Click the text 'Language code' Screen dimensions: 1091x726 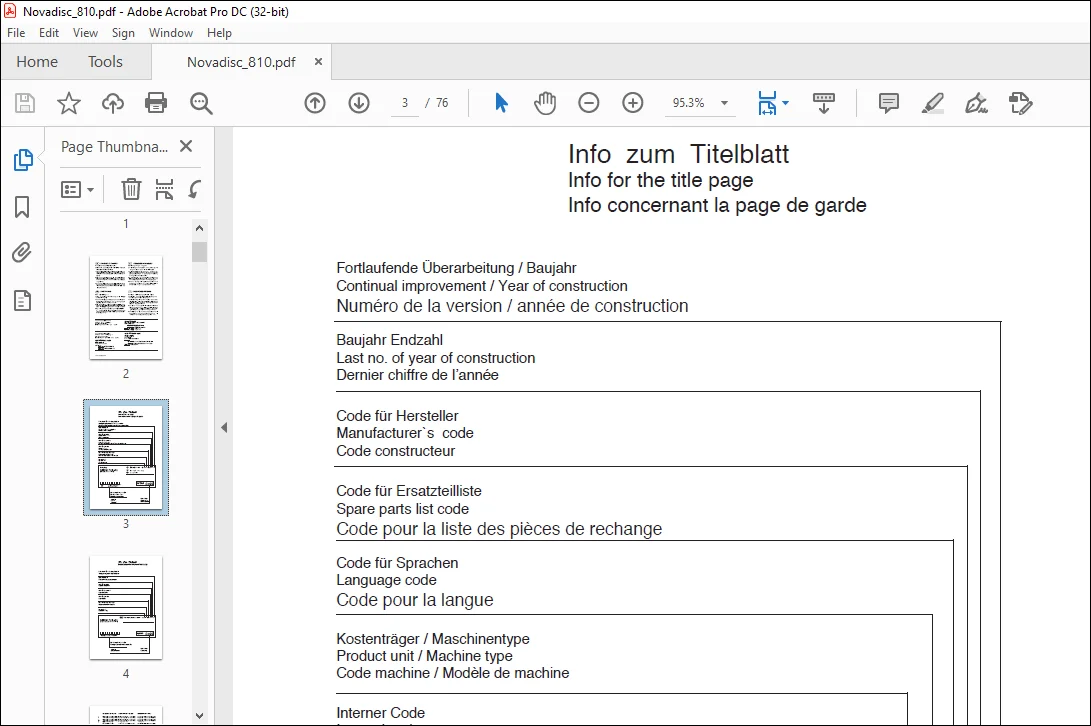(386, 580)
